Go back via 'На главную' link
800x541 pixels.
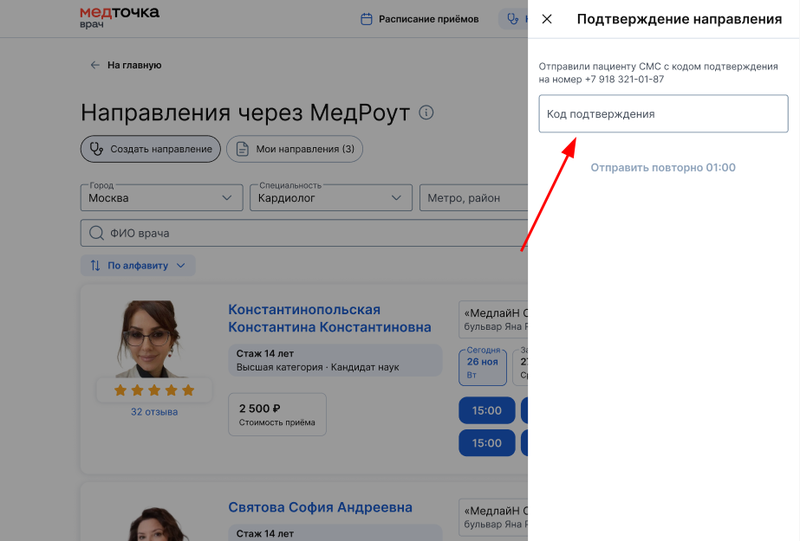pos(134,65)
